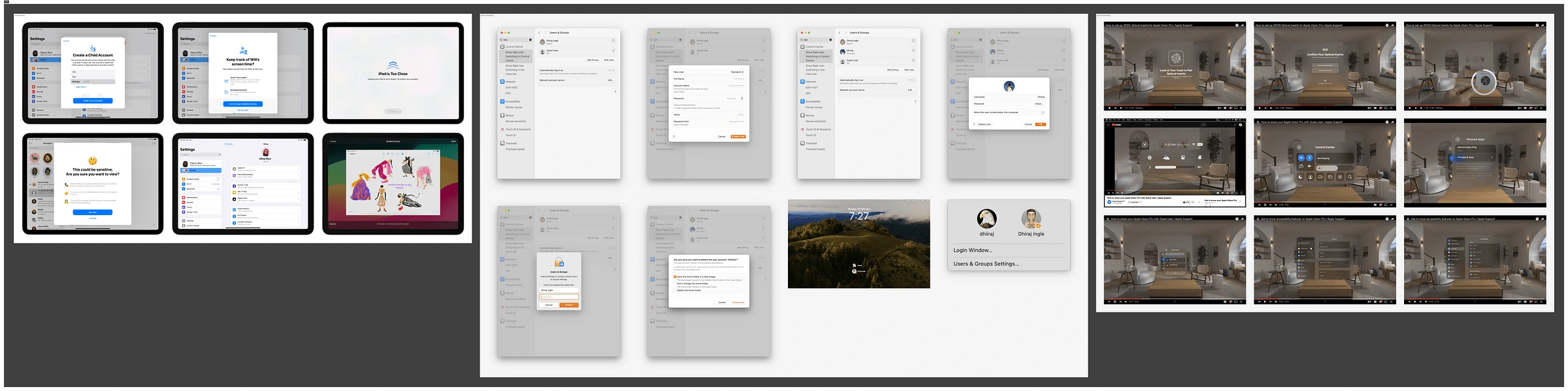Click back chevron in three-user Users & Groups window
This screenshot has width=1568, height=391.
click(x=840, y=33)
